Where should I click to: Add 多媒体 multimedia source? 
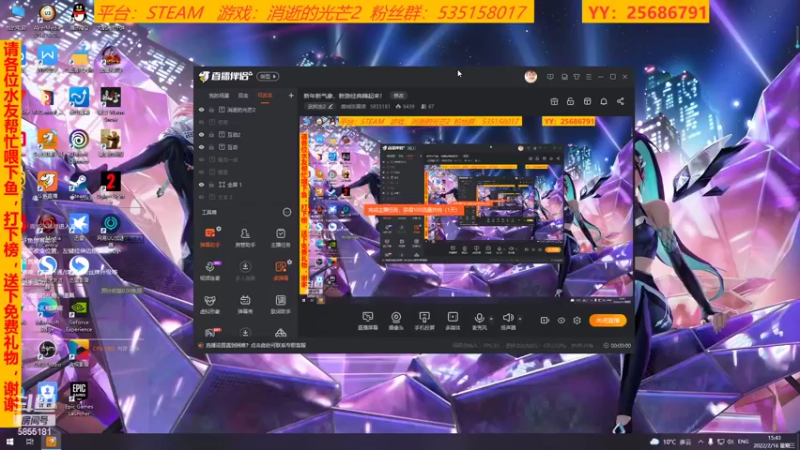tap(453, 321)
